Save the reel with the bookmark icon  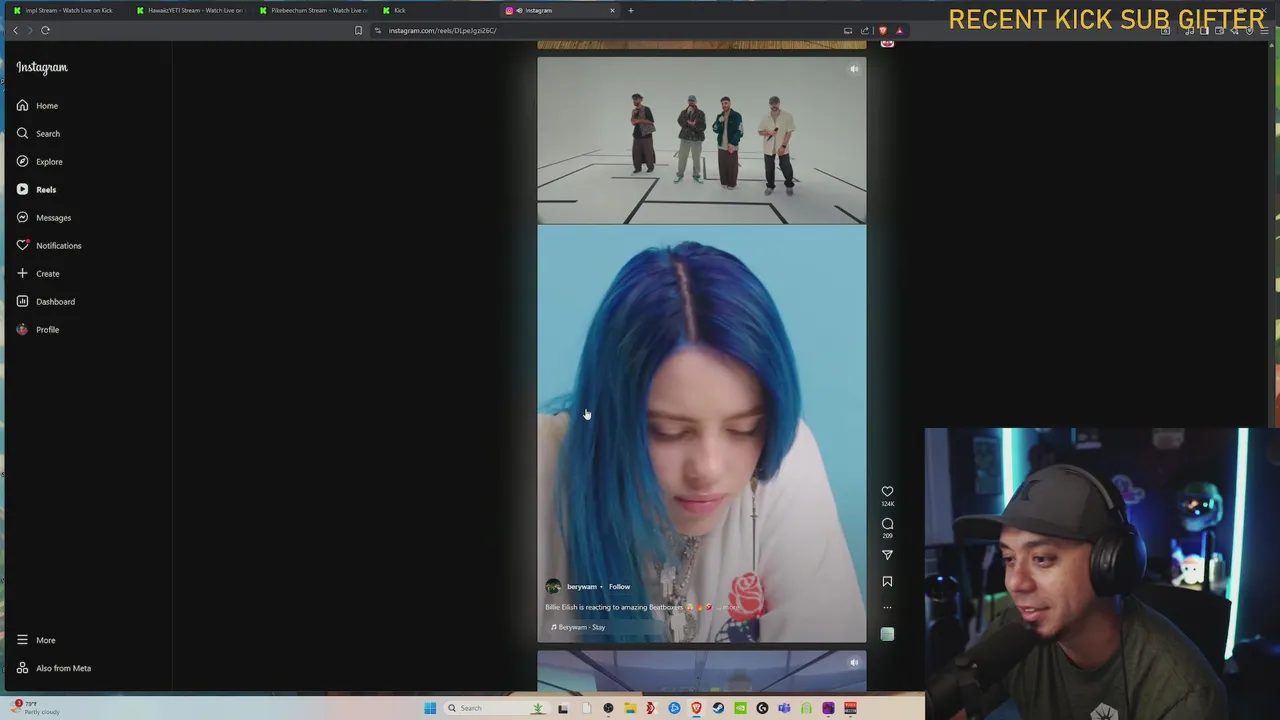pyautogui.click(x=887, y=581)
